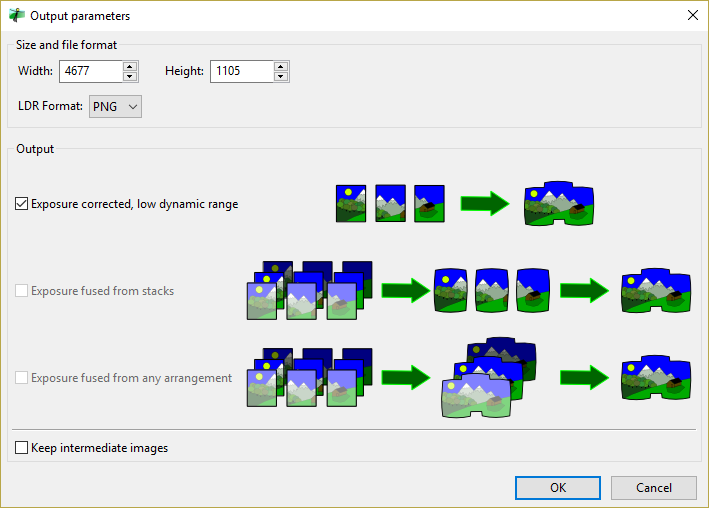Close the Output parameters dialog
This screenshot has width=709, height=508.
692,16
